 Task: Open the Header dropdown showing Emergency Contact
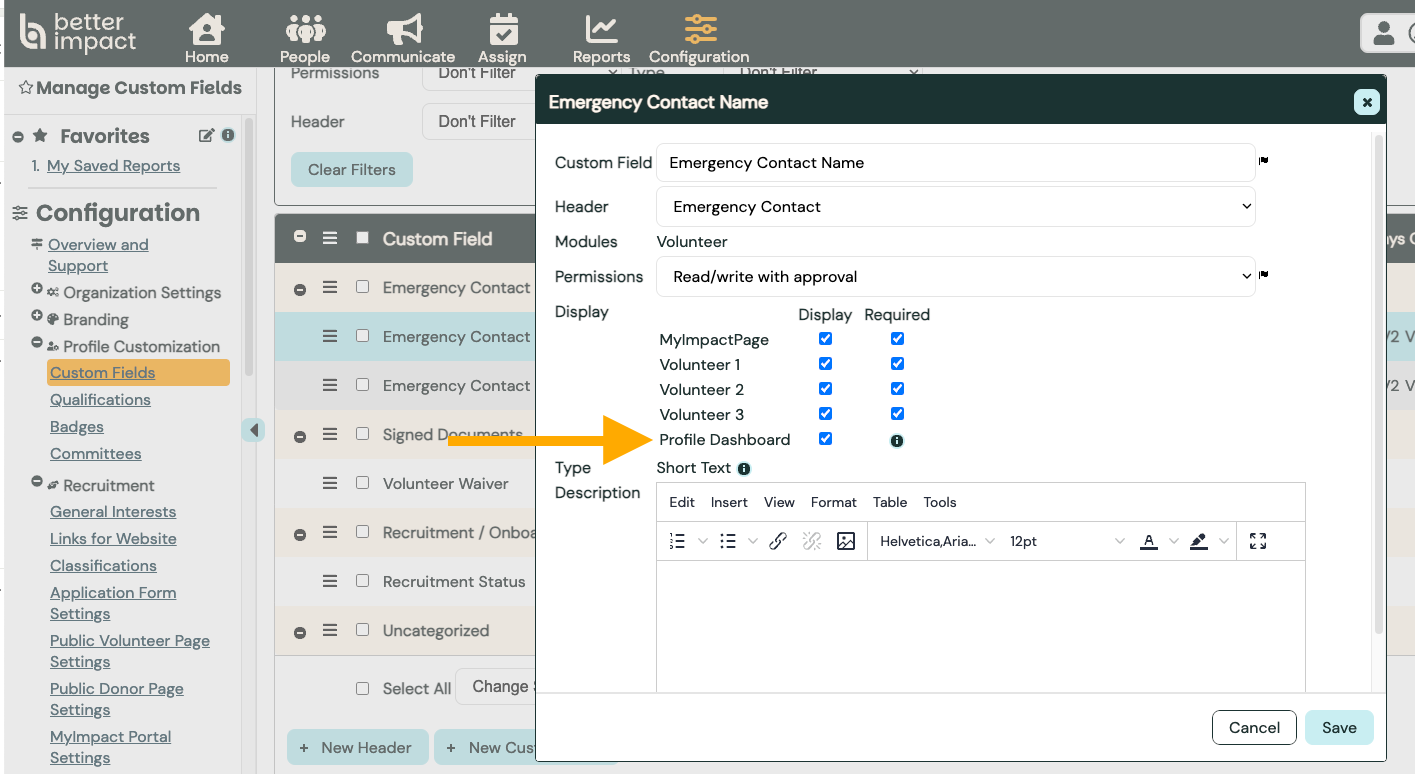(955, 207)
